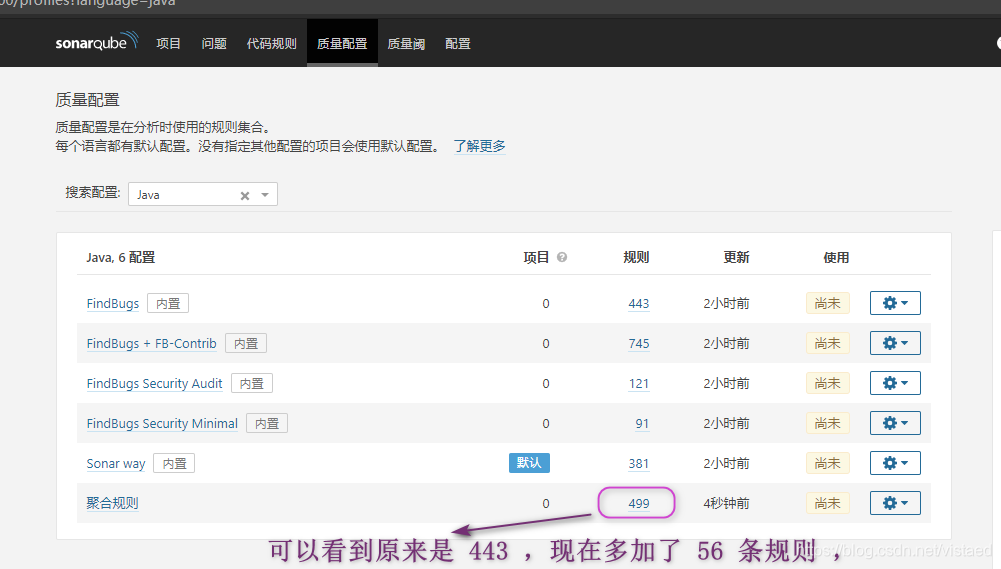View the 381 rules of Sonar way
Screen dimensions: 1001x569
point(638,464)
